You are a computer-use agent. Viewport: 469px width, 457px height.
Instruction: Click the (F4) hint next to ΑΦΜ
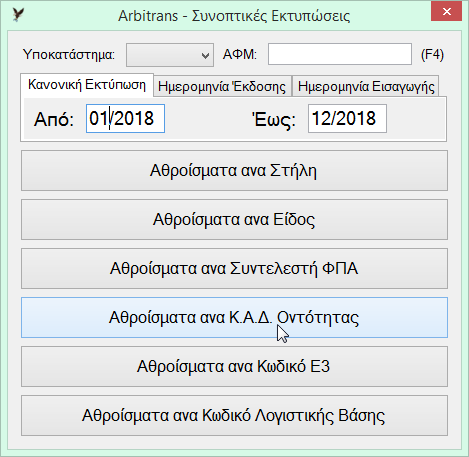point(432,54)
